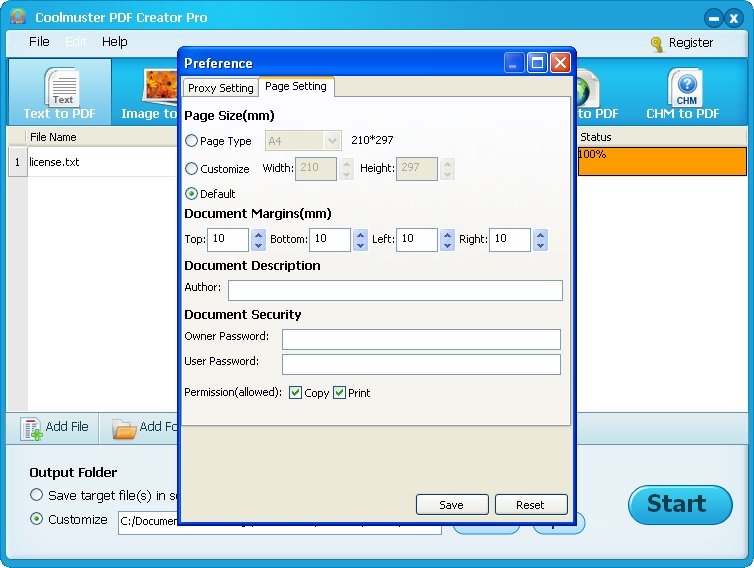Select the Default page size radio button
The image size is (754, 568).
pos(191,193)
